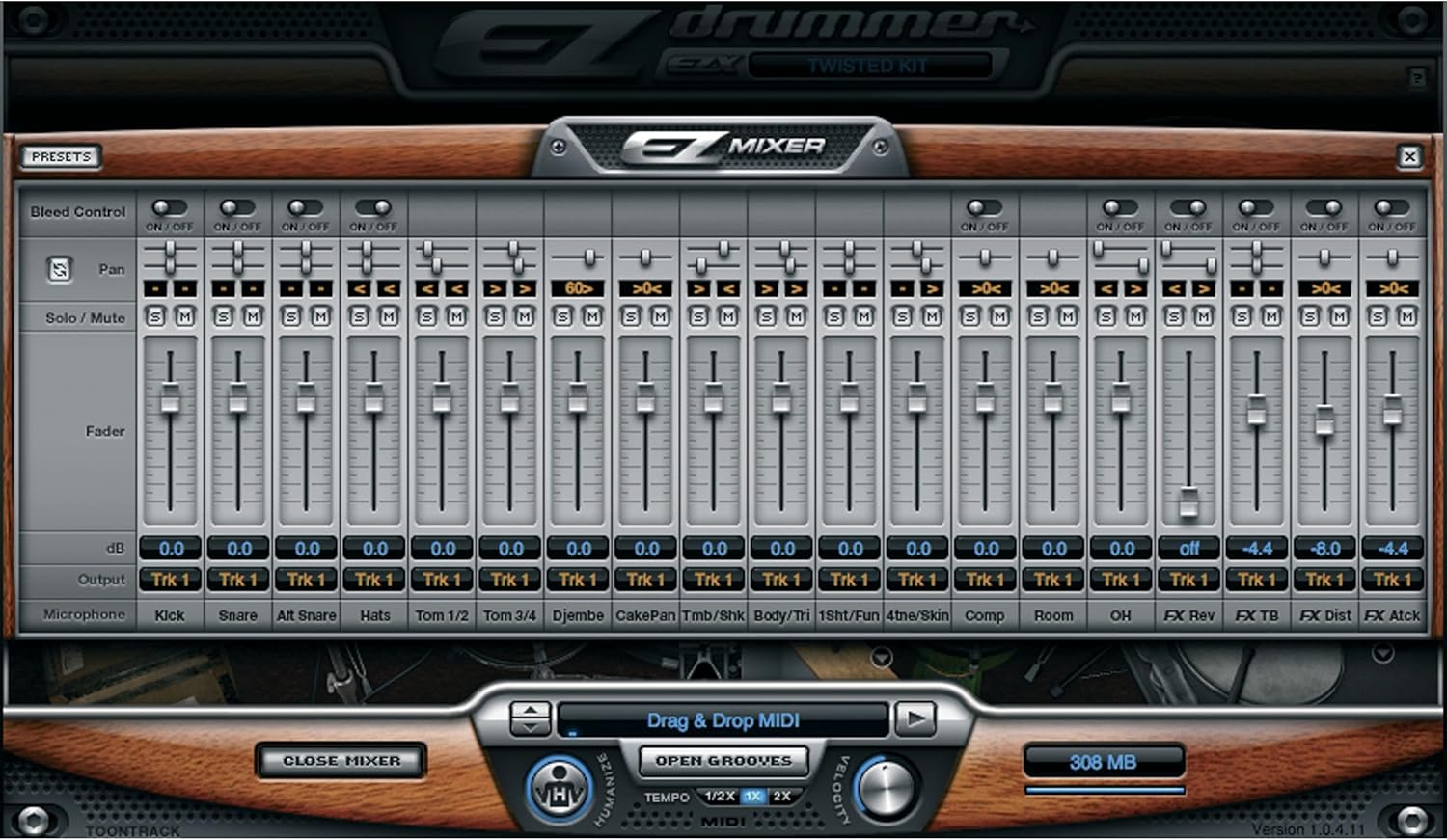The height and width of the screenshot is (840, 1447).
Task: Toggle bleed control for FX Rev
Action: 1188,207
